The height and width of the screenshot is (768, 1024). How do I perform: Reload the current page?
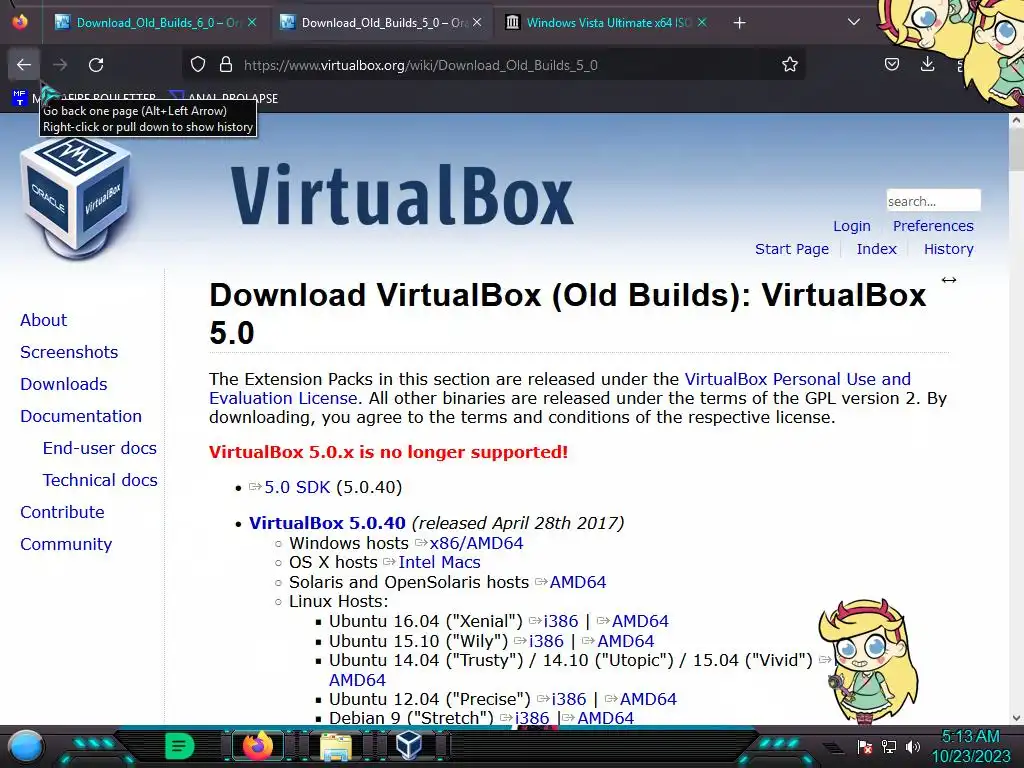[96, 65]
